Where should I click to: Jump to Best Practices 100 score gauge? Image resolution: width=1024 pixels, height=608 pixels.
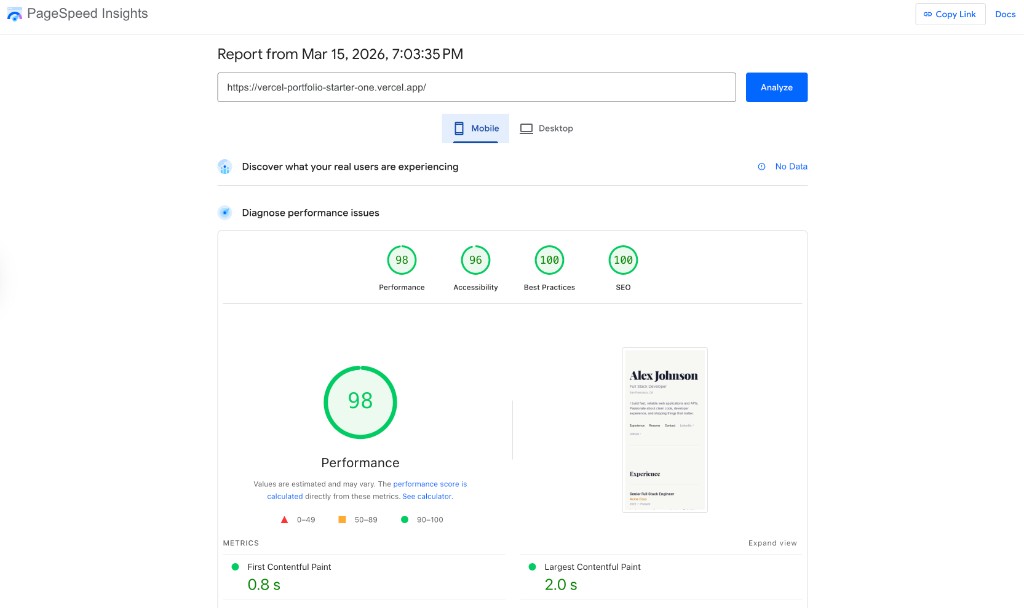click(549, 261)
